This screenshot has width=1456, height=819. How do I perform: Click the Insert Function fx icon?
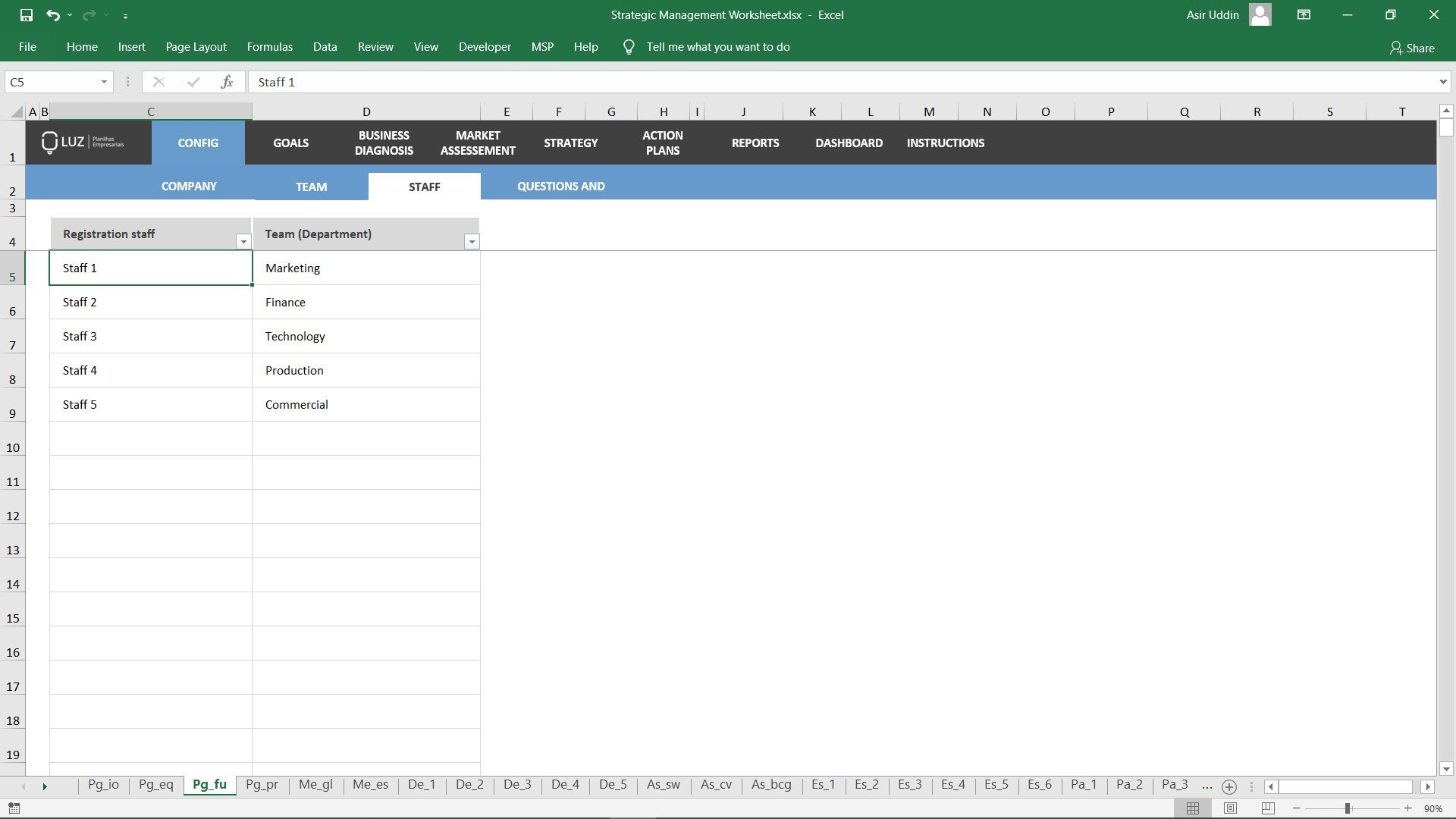(227, 82)
